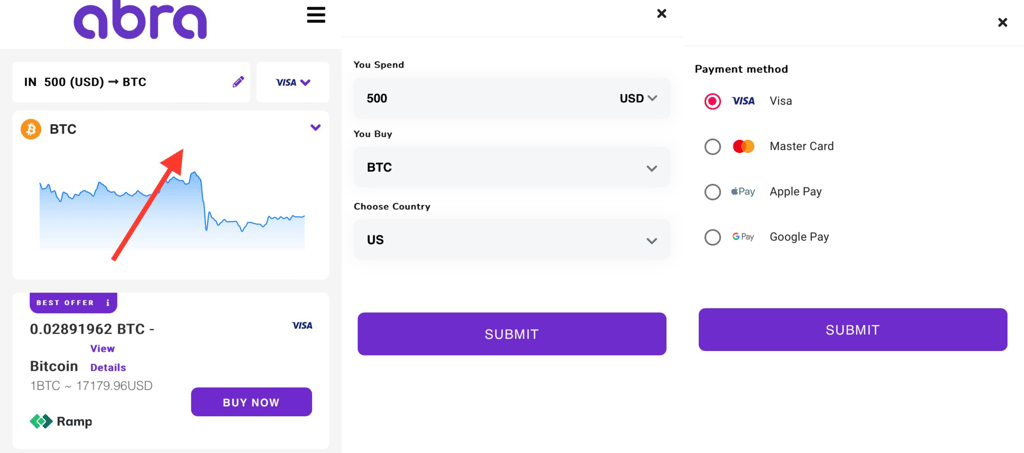This screenshot has width=1024, height=453.
Task: Open the USD currency dropdown
Action: click(x=638, y=99)
